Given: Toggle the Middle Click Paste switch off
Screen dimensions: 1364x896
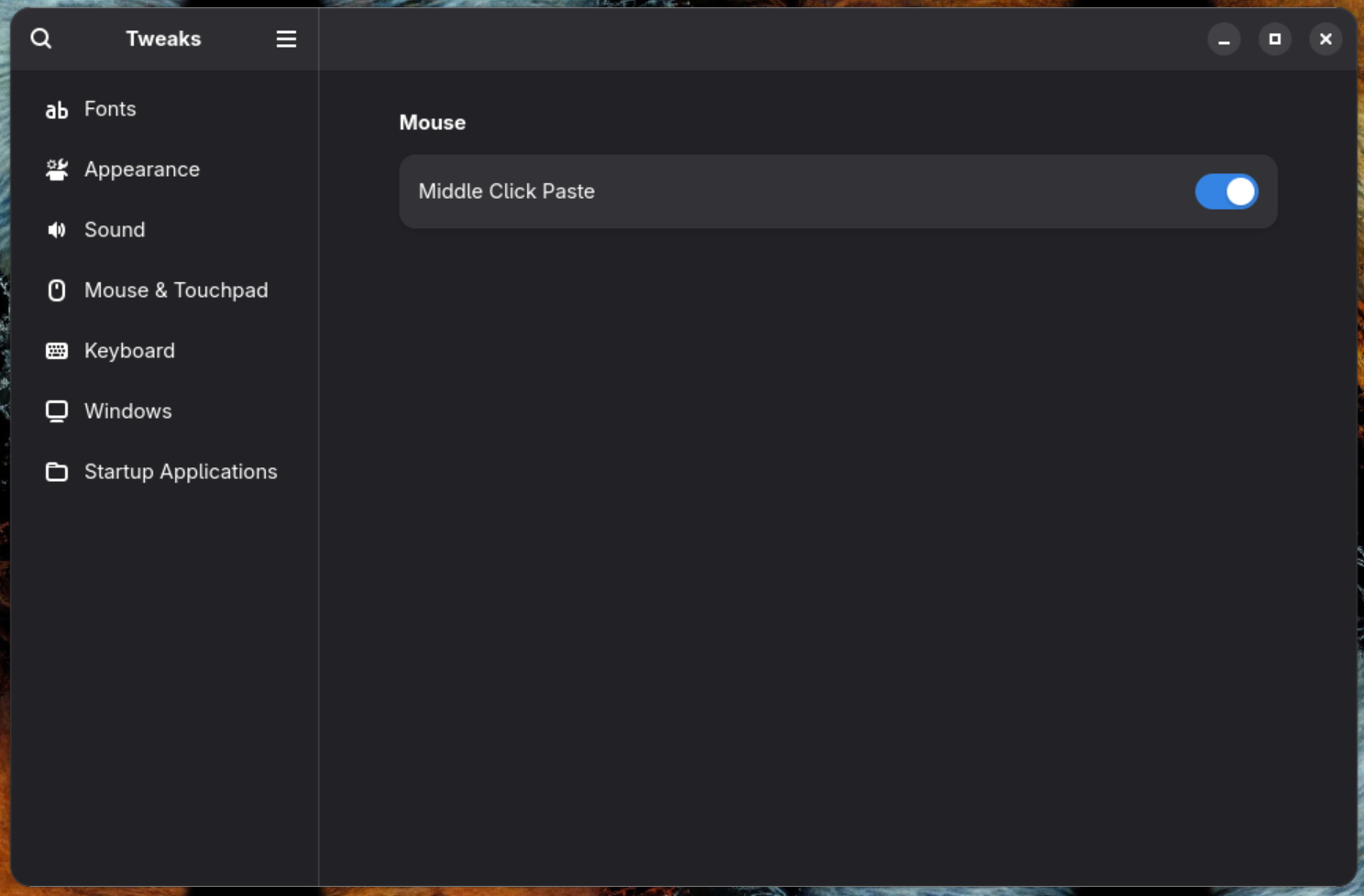Looking at the screenshot, I should pos(1226,191).
